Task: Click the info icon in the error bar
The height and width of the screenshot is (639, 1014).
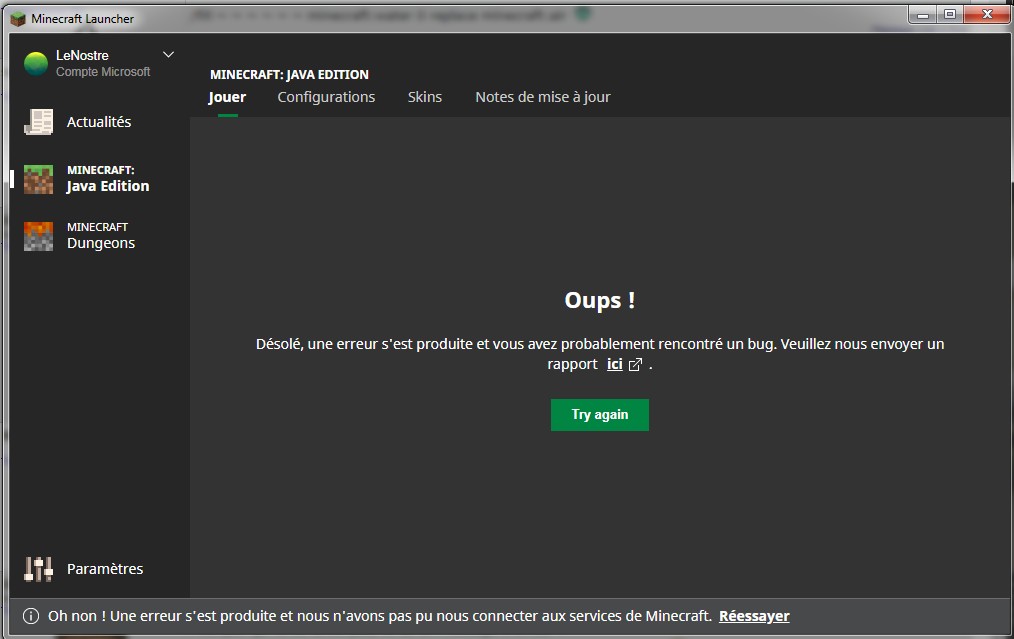Action: click(x=30, y=616)
